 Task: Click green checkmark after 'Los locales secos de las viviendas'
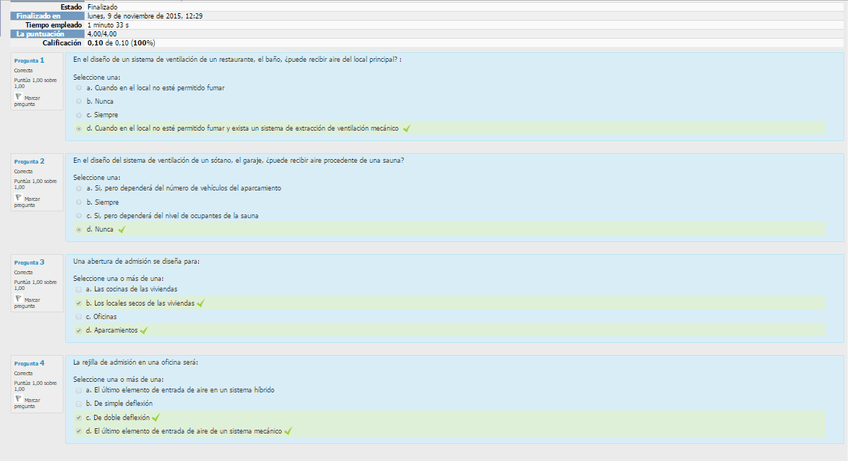tap(201, 303)
